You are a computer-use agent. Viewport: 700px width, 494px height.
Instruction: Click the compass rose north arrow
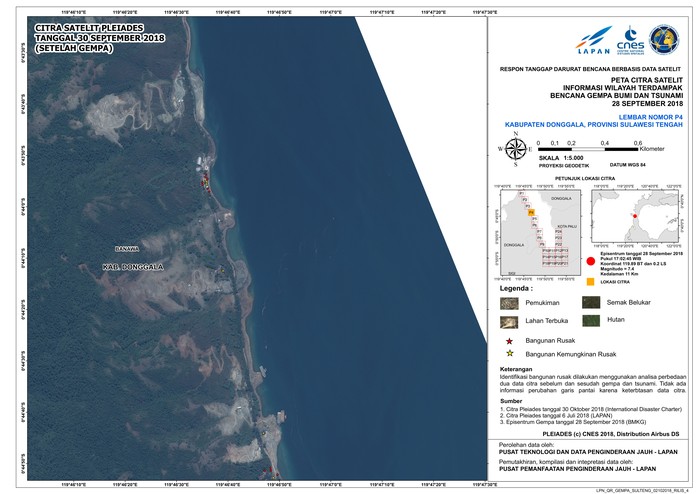[516, 151]
